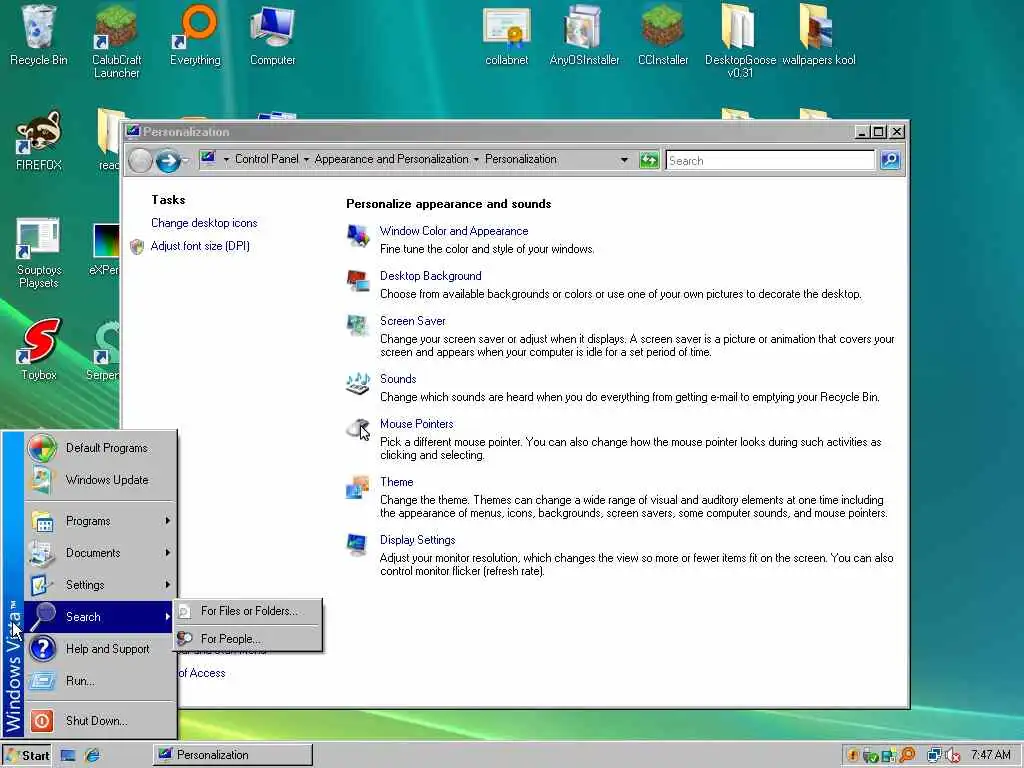
Task: Open the Desktop Background link
Action: point(430,276)
